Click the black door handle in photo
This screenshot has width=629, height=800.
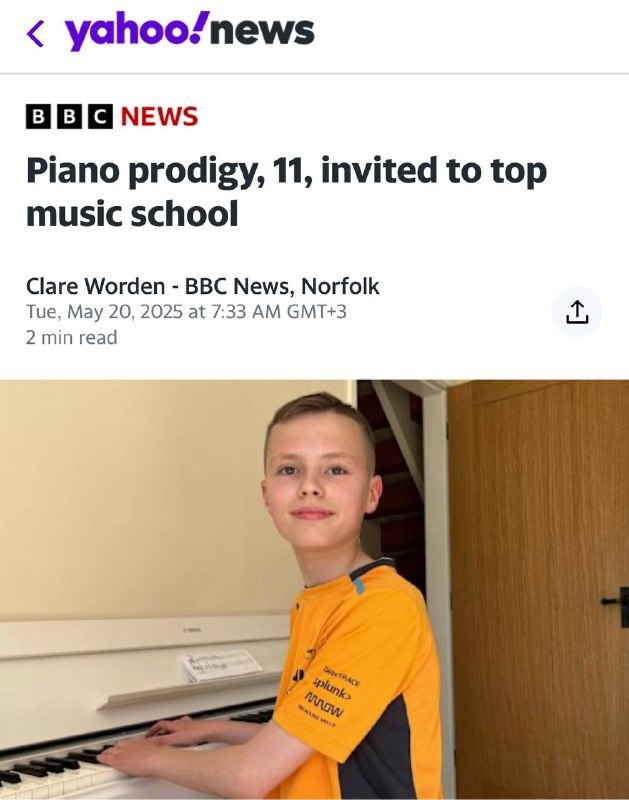click(616, 605)
